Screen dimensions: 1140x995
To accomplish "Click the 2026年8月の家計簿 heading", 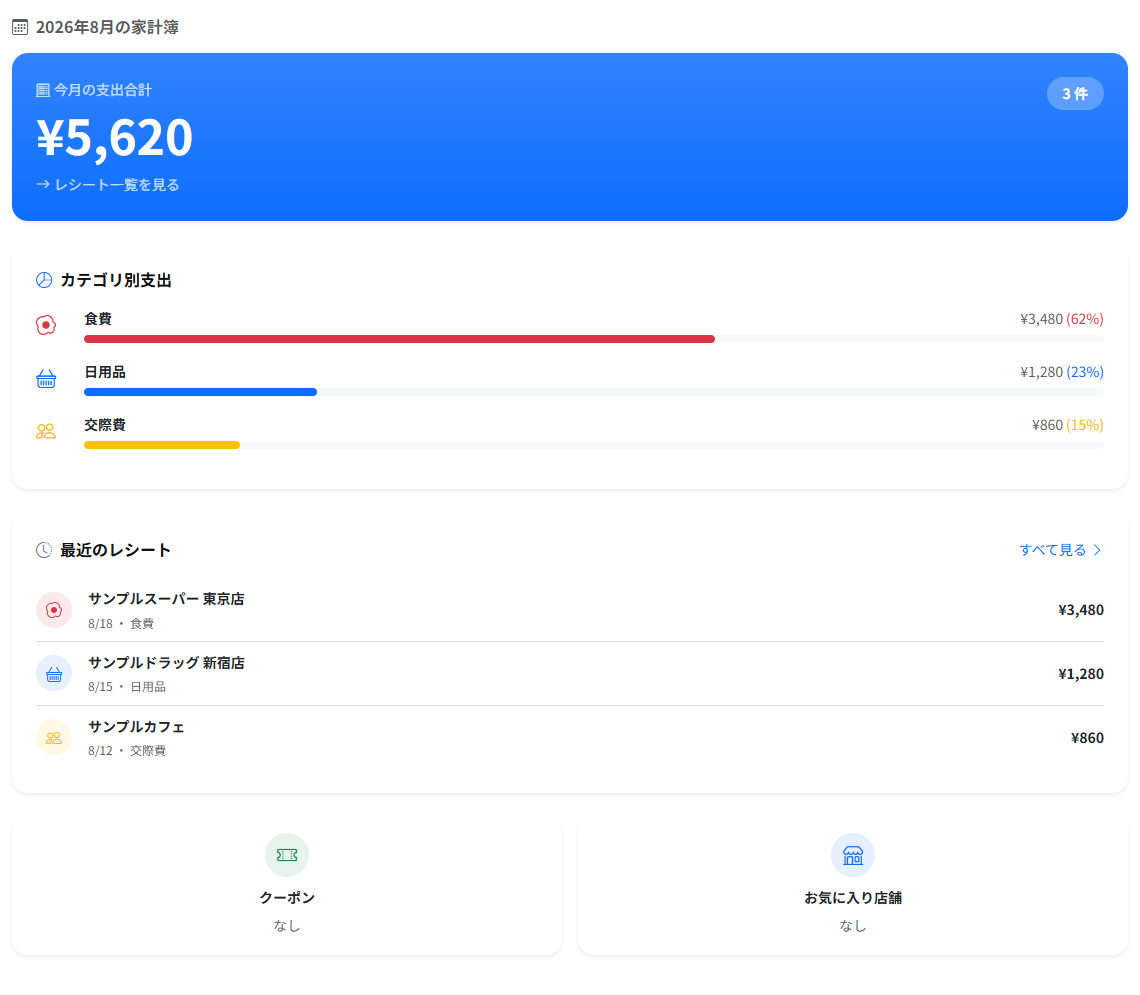I will click(x=107, y=28).
